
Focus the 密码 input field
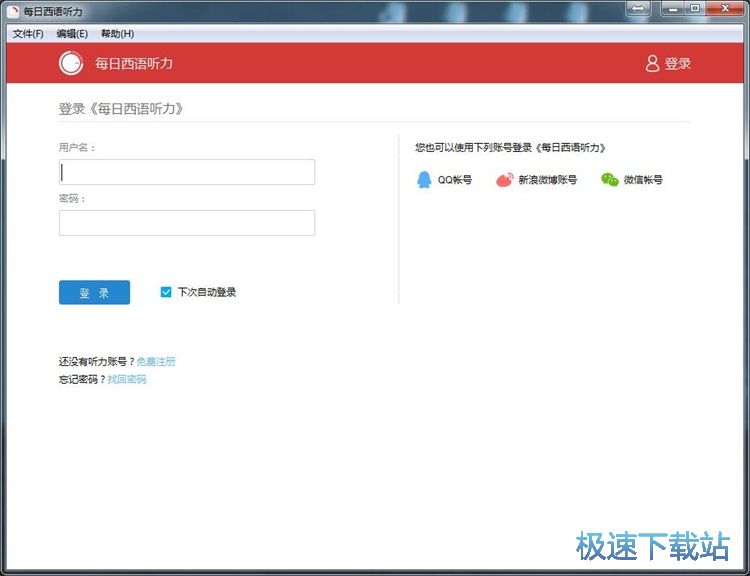click(x=187, y=223)
